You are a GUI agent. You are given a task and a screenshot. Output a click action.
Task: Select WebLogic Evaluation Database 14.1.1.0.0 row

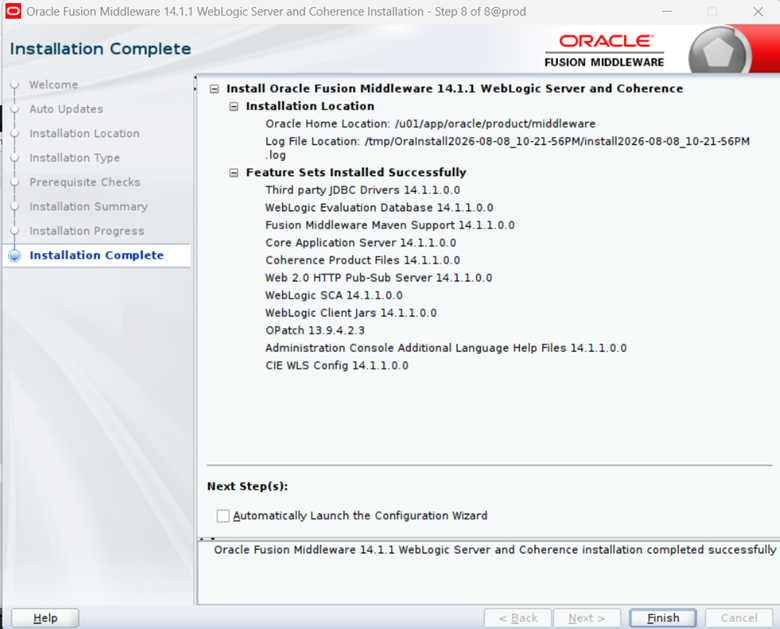379,208
